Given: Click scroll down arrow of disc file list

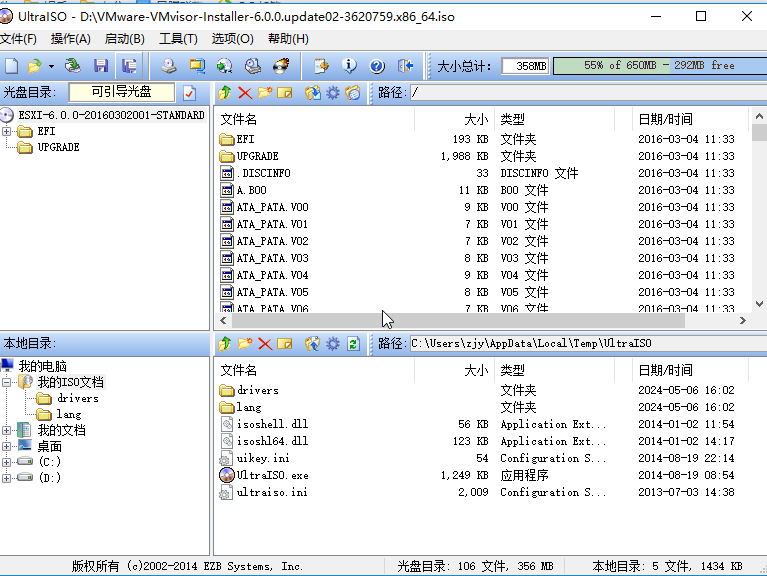Looking at the screenshot, I should point(759,304).
